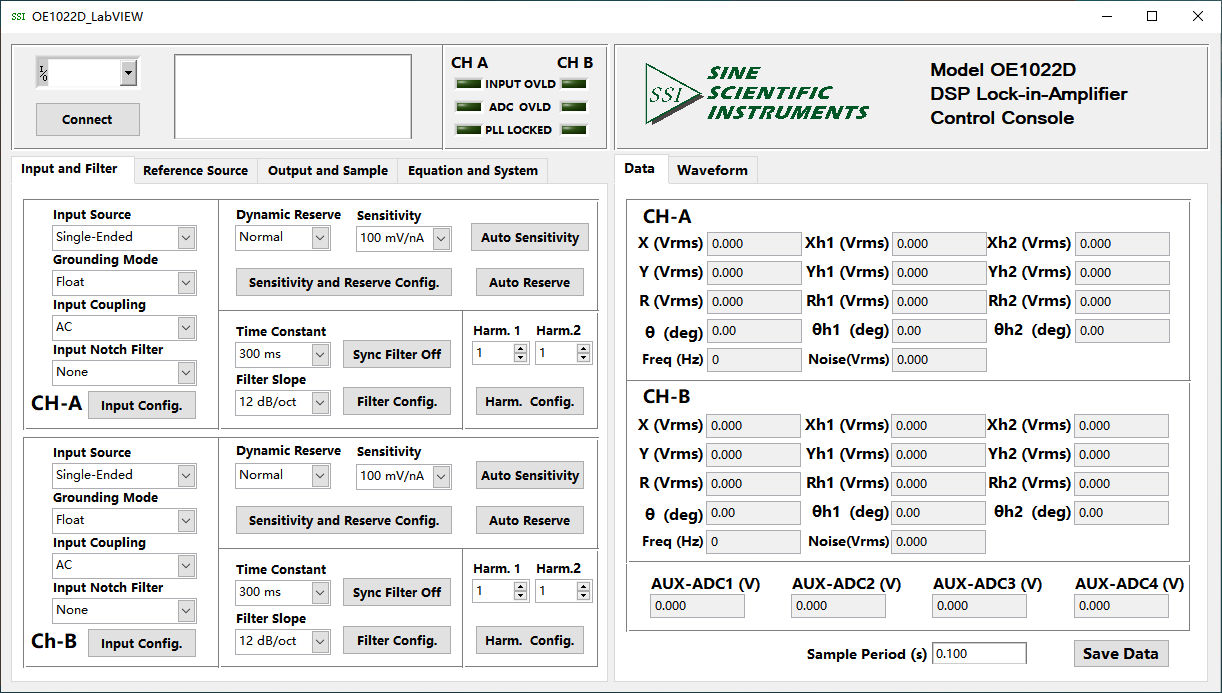
Task: Click Ch-B Auto Reserve button
Action: pyautogui.click(x=530, y=520)
